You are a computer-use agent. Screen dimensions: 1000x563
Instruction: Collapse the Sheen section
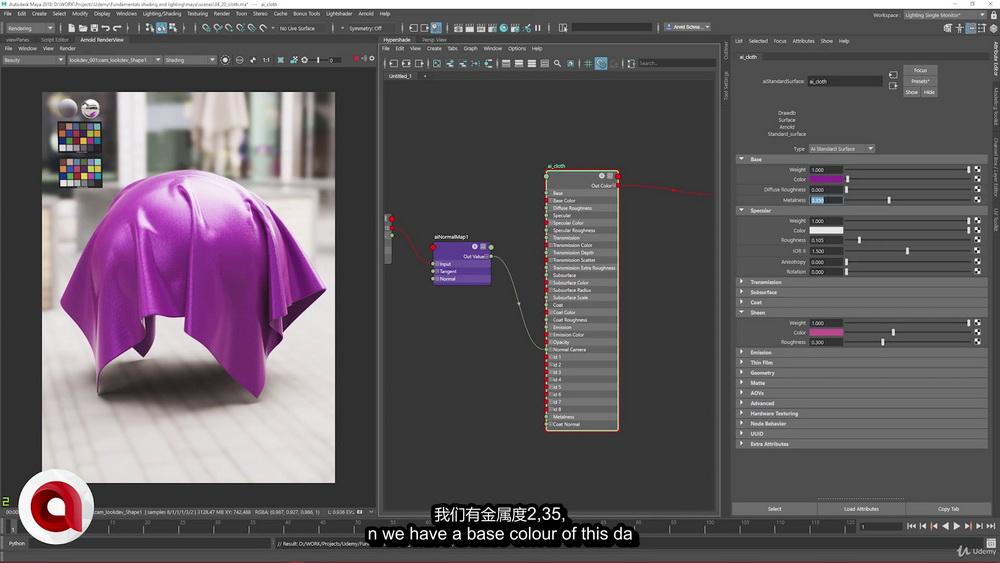point(741,312)
